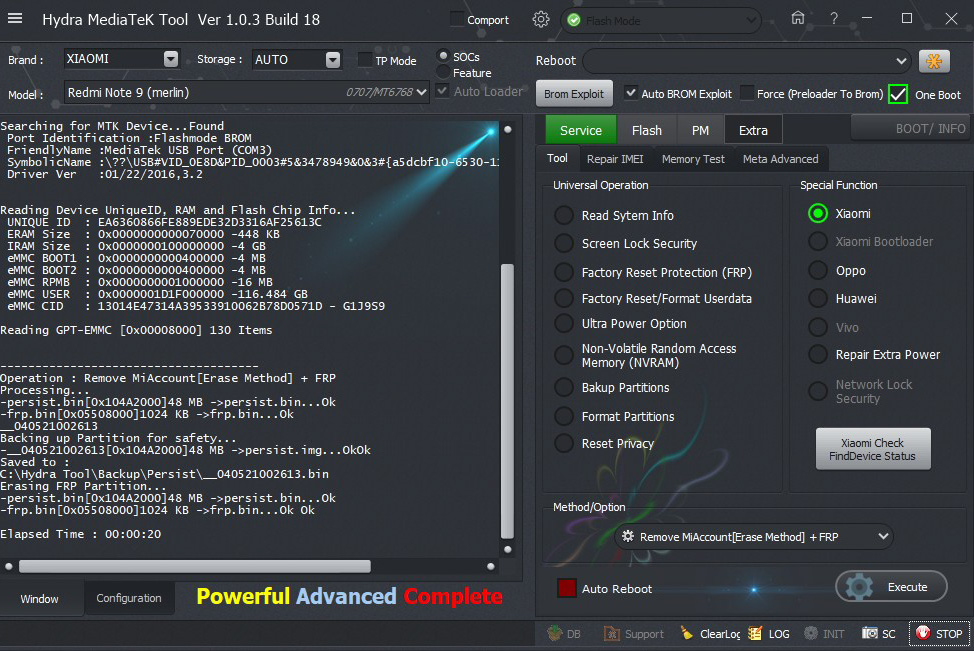The image size is (974, 651).
Task: Open the Repair IMEI tab
Action: coord(615,159)
